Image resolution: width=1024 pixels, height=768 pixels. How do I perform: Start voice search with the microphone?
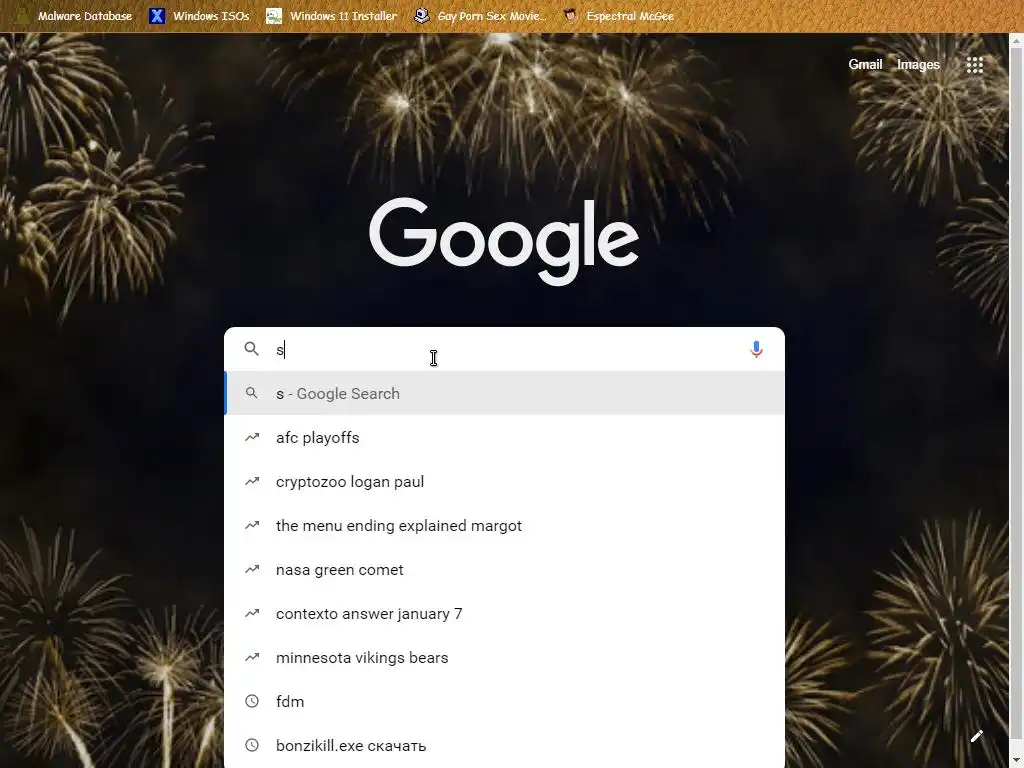click(x=756, y=349)
